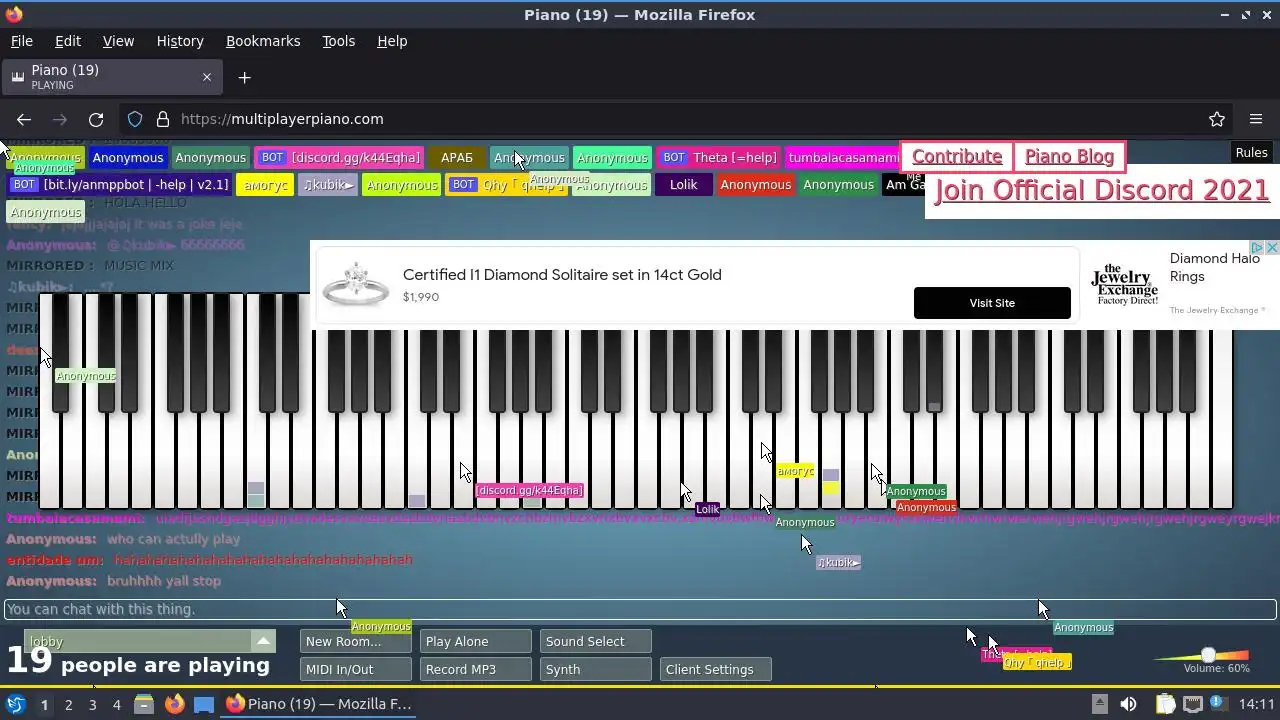Launch the file manager from taskbar
This screenshot has width=1280, height=720.
[x=144, y=704]
